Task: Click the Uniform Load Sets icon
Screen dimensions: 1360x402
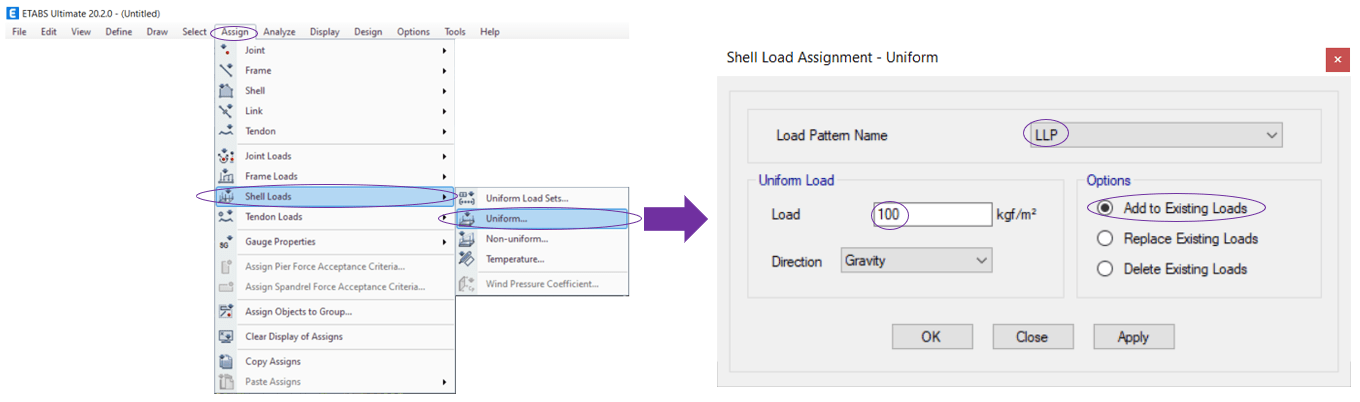Action: (x=466, y=198)
